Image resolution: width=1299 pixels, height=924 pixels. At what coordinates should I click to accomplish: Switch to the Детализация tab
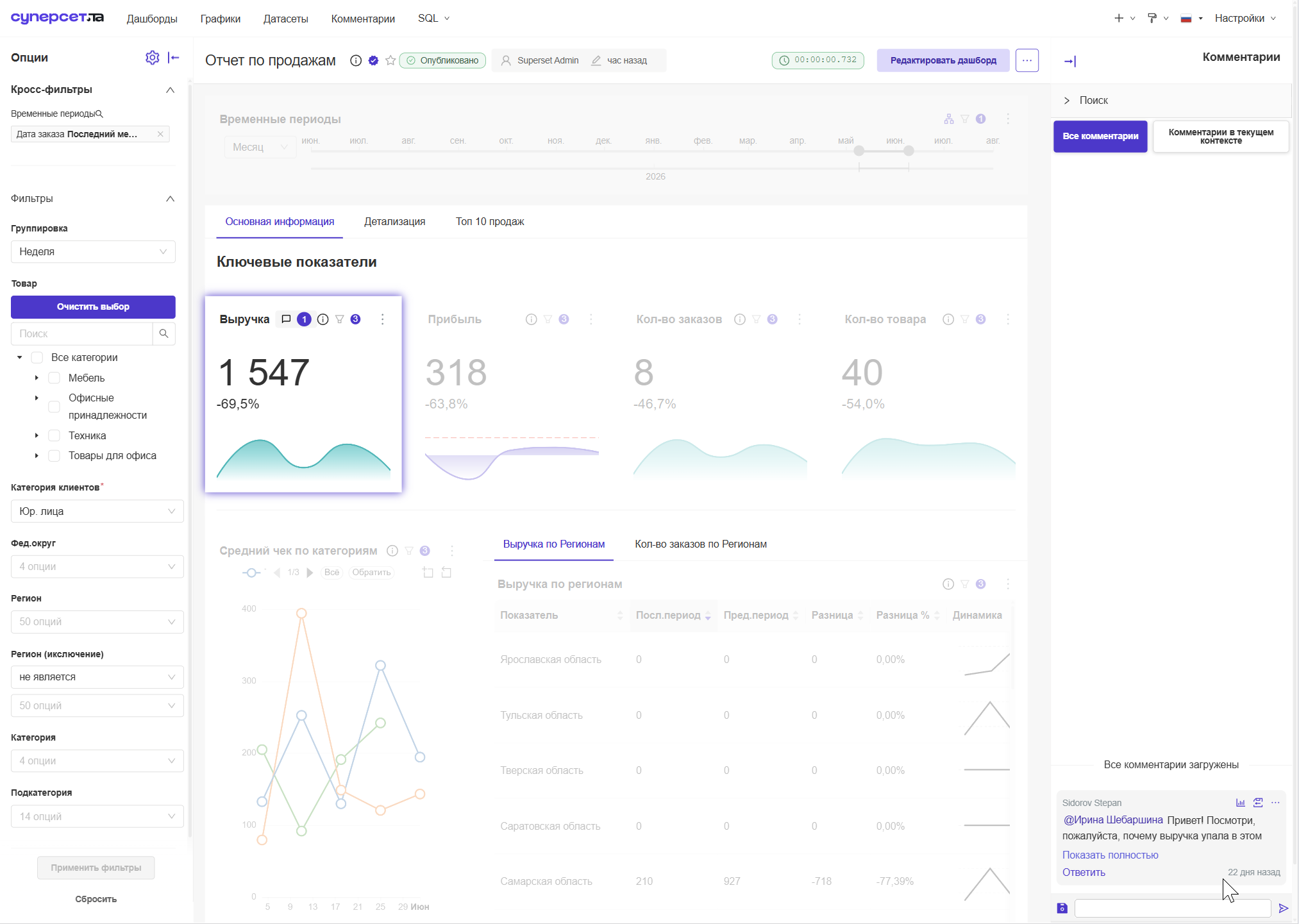point(394,221)
